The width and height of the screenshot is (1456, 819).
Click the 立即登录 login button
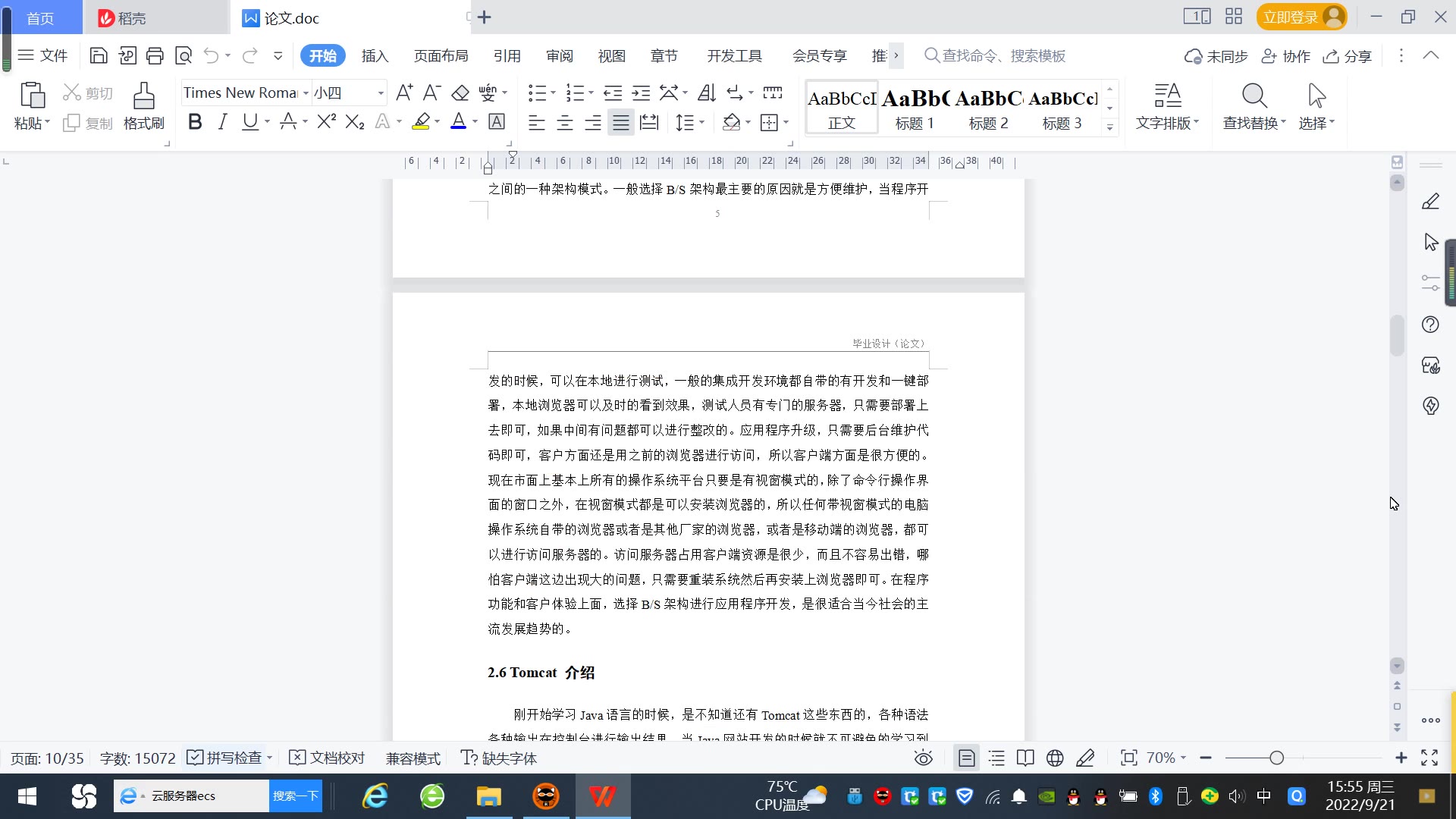point(1301,17)
